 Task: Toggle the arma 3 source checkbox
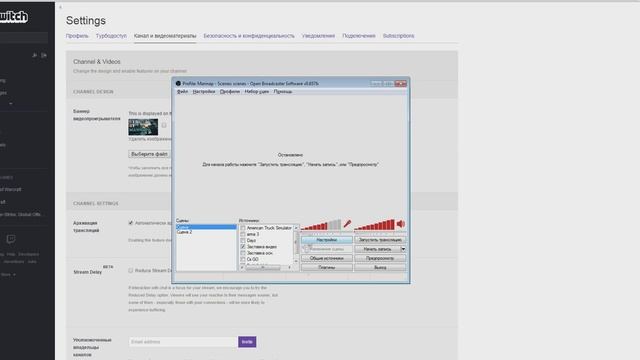click(x=243, y=234)
